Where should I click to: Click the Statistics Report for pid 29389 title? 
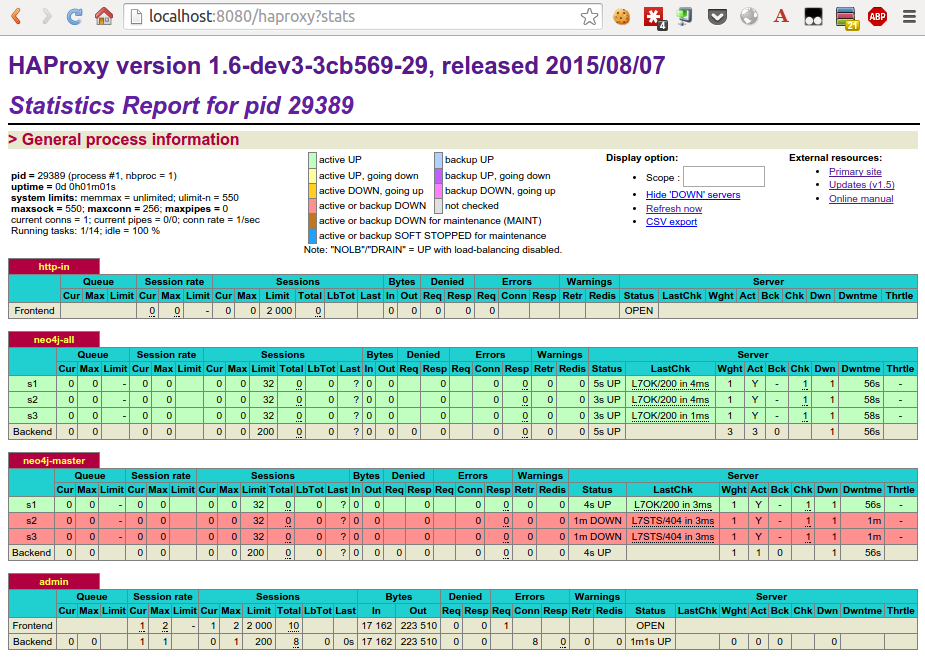coord(181,106)
